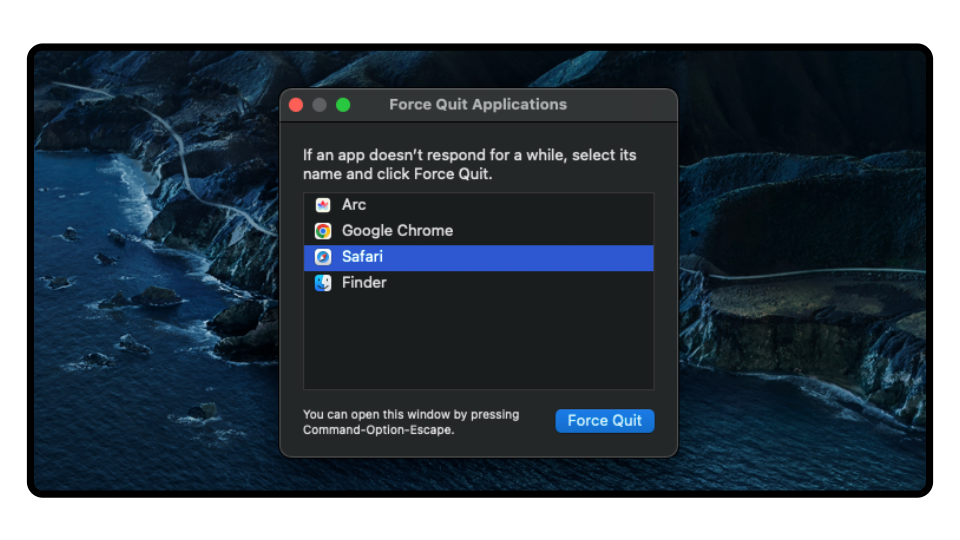The height and width of the screenshot is (540, 960).
Task: Choose the Google Chrome name in the list
Action: click(x=397, y=231)
